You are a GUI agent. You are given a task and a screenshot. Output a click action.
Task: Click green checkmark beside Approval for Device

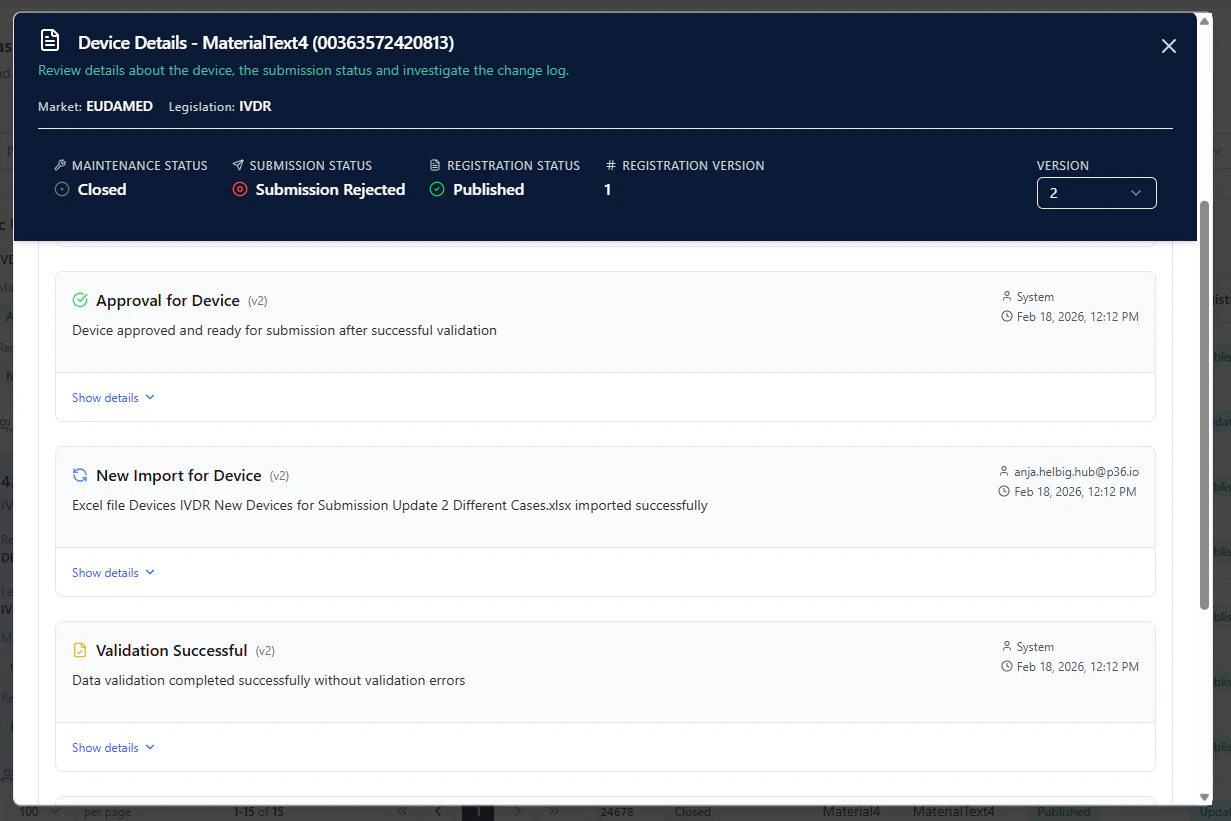[x=79, y=300]
